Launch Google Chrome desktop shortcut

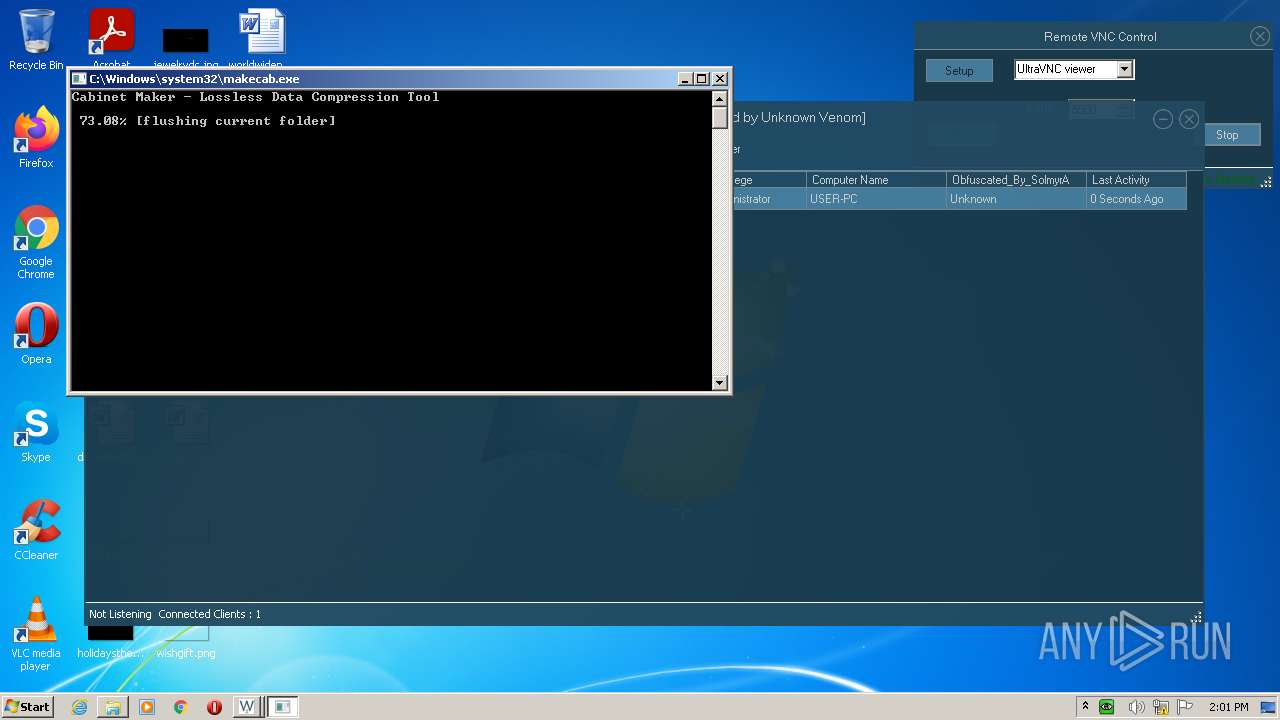pyautogui.click(x=36, y=242)
